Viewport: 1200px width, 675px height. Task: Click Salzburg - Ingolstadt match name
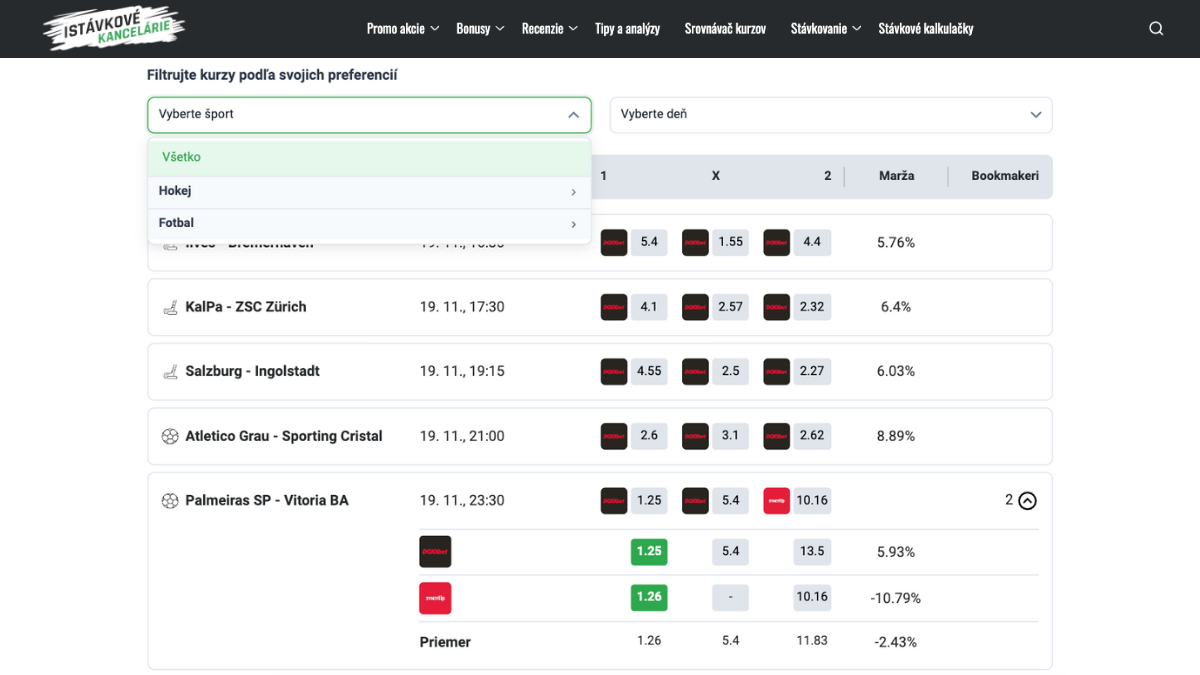252,371
